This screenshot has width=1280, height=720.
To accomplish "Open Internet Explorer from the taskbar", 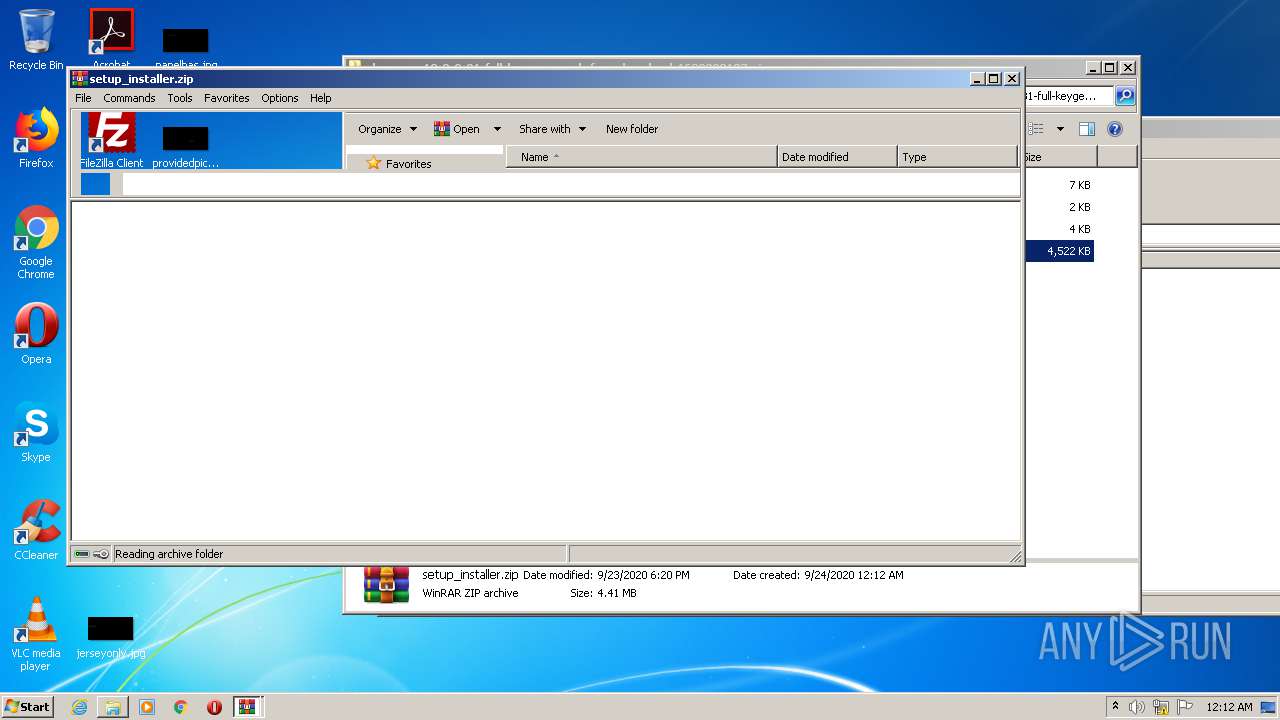I will [x=79, y=707].
